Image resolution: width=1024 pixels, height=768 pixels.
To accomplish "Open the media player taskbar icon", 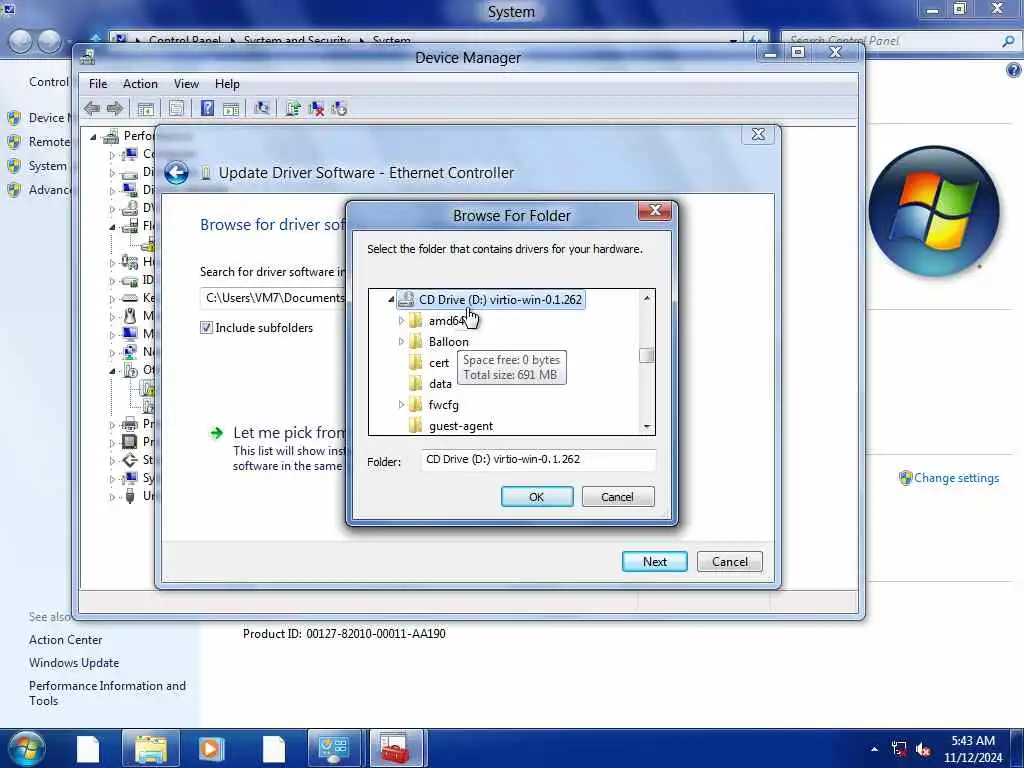I will (x=211, y=748).
